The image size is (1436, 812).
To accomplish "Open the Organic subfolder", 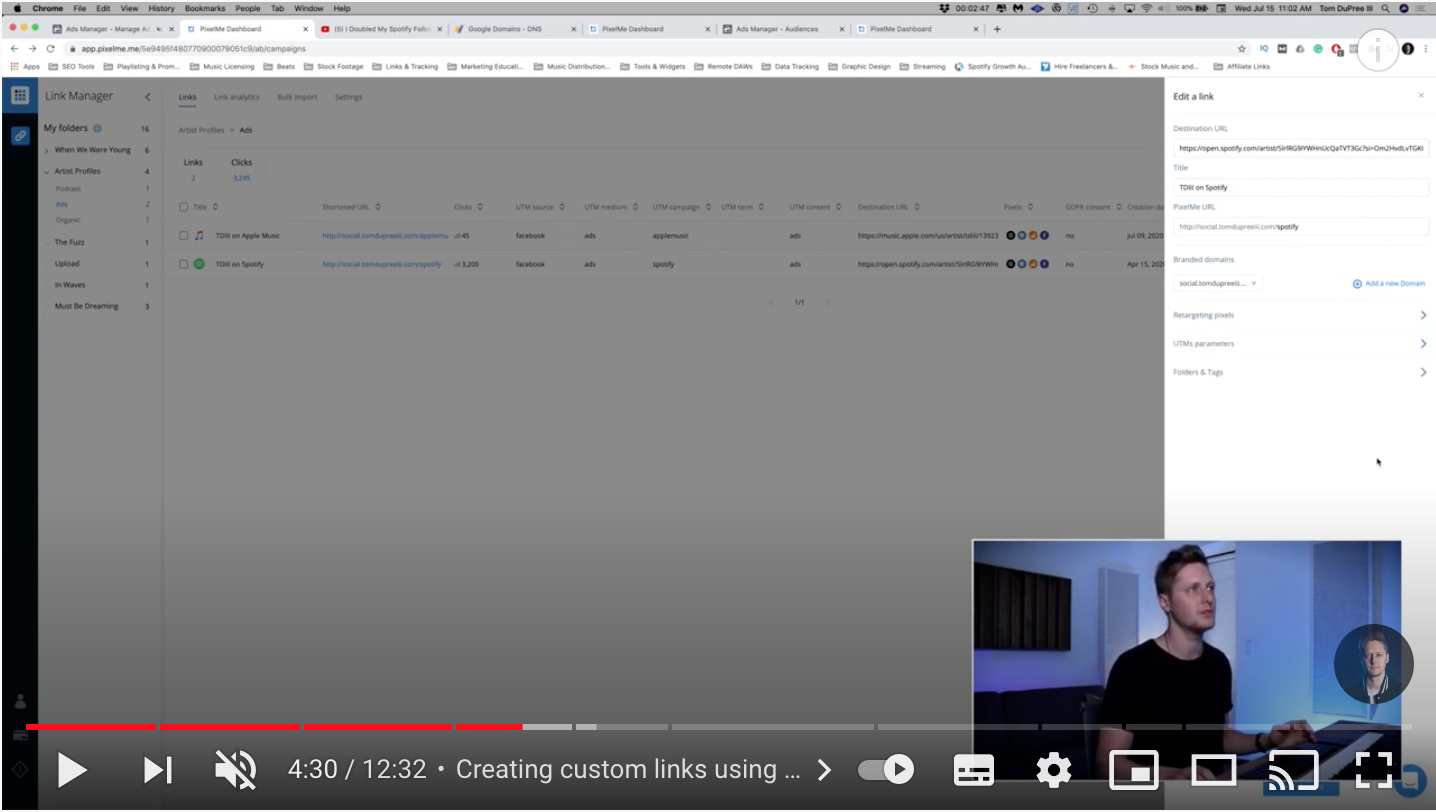I will pyautogui.click(x=68, y=220).
